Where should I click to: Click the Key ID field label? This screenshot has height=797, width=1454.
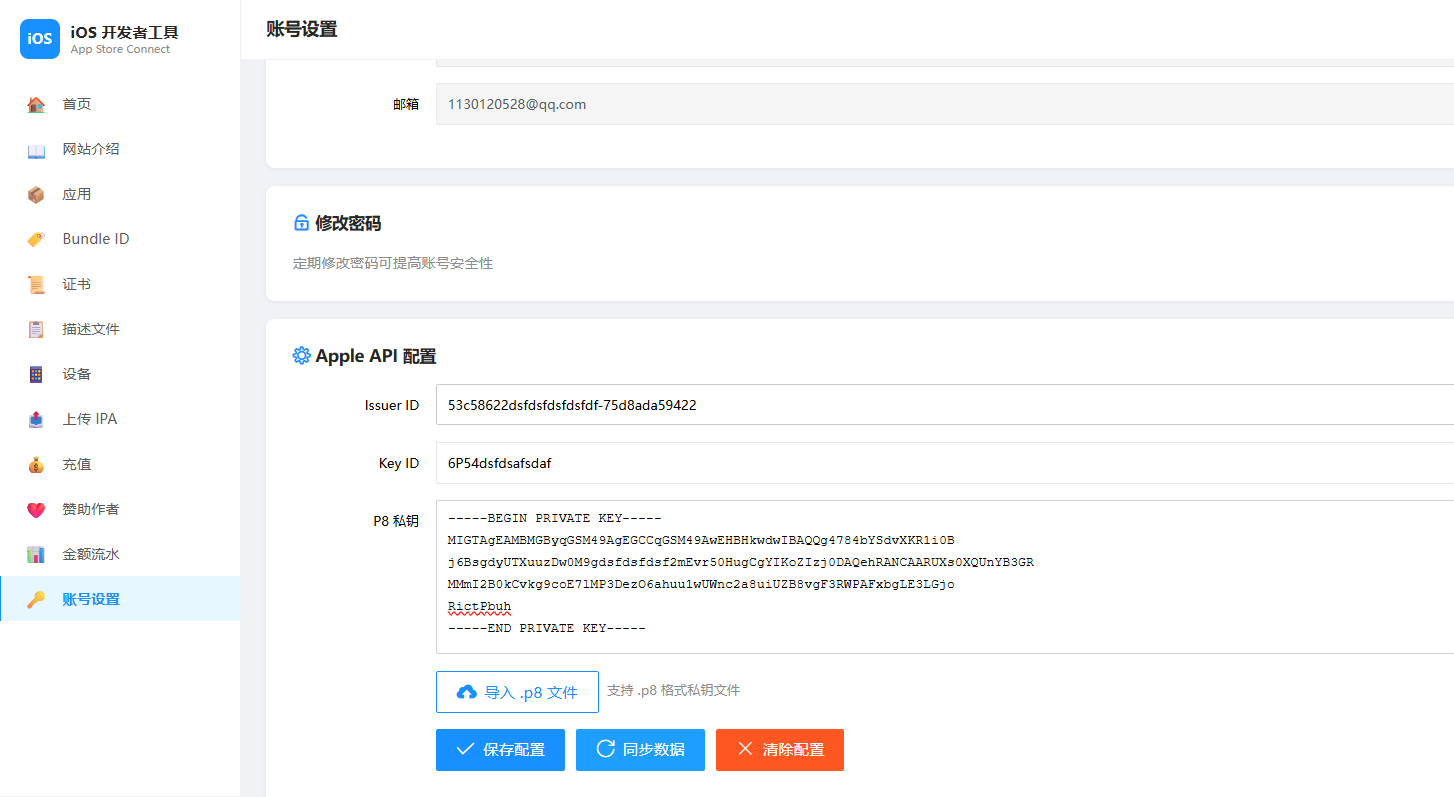pyautogui.click(x=399, y=463)
